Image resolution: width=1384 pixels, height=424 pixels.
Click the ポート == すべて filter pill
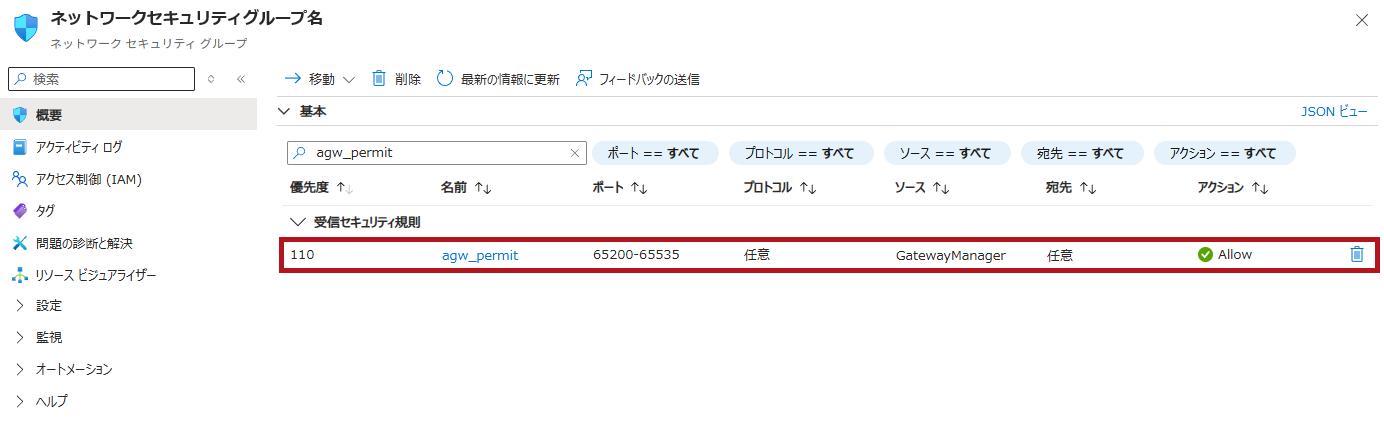655,153
